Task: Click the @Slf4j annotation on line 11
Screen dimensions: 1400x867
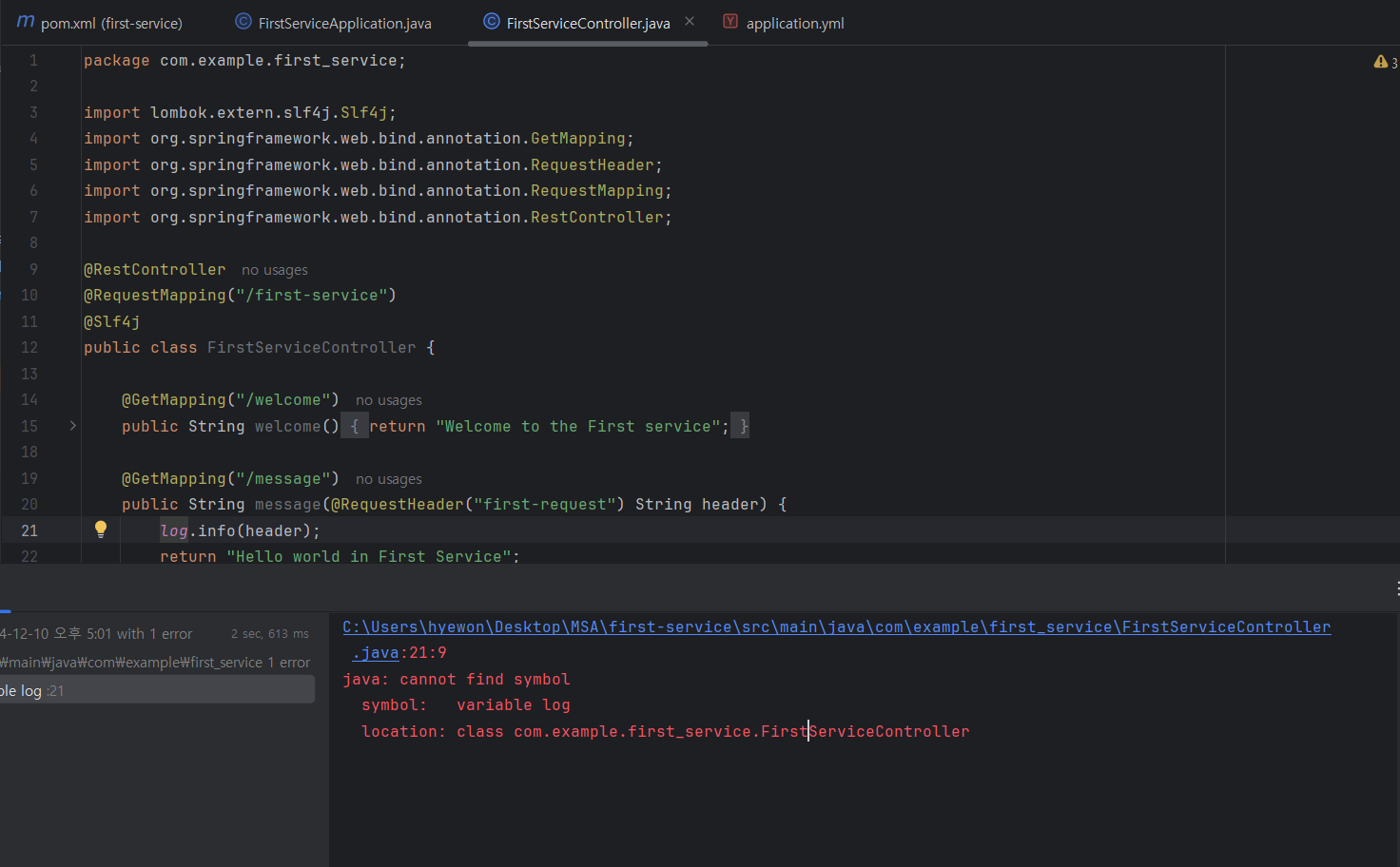Action: click(x=112, y=322)
